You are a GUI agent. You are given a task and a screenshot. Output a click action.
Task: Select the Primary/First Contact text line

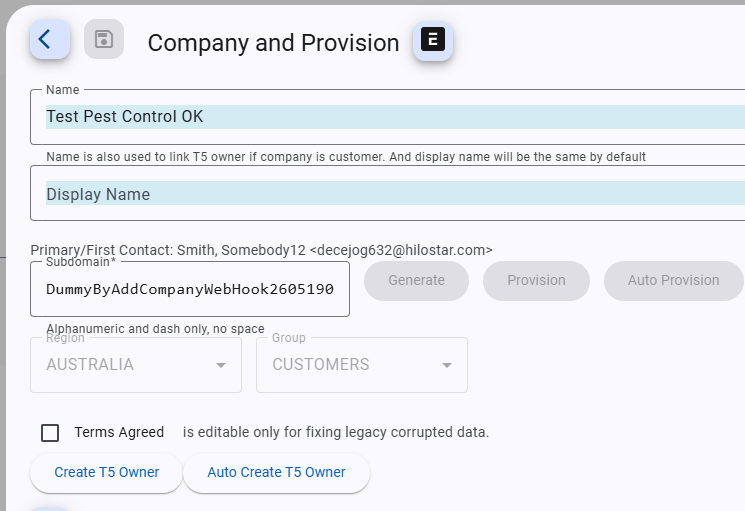click(261, 250)
